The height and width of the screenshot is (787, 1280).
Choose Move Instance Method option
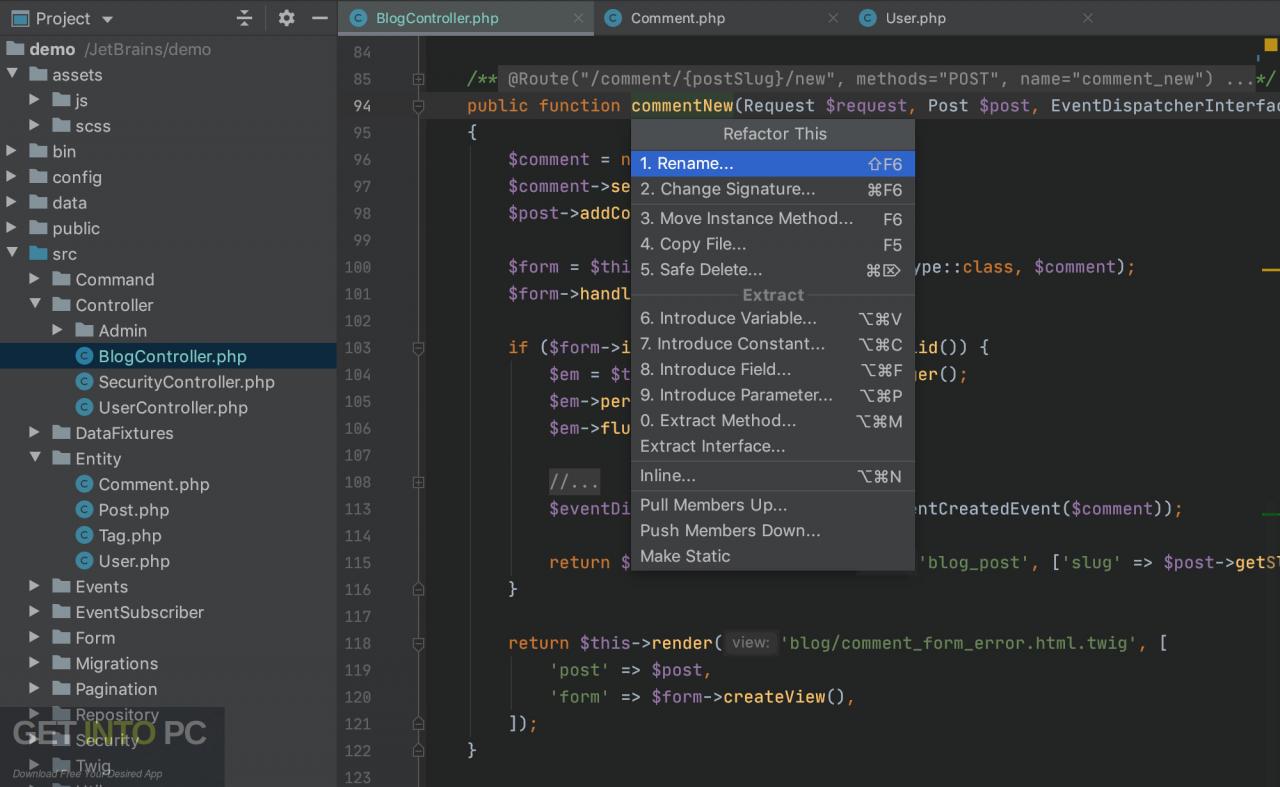[x=772, y=218]
